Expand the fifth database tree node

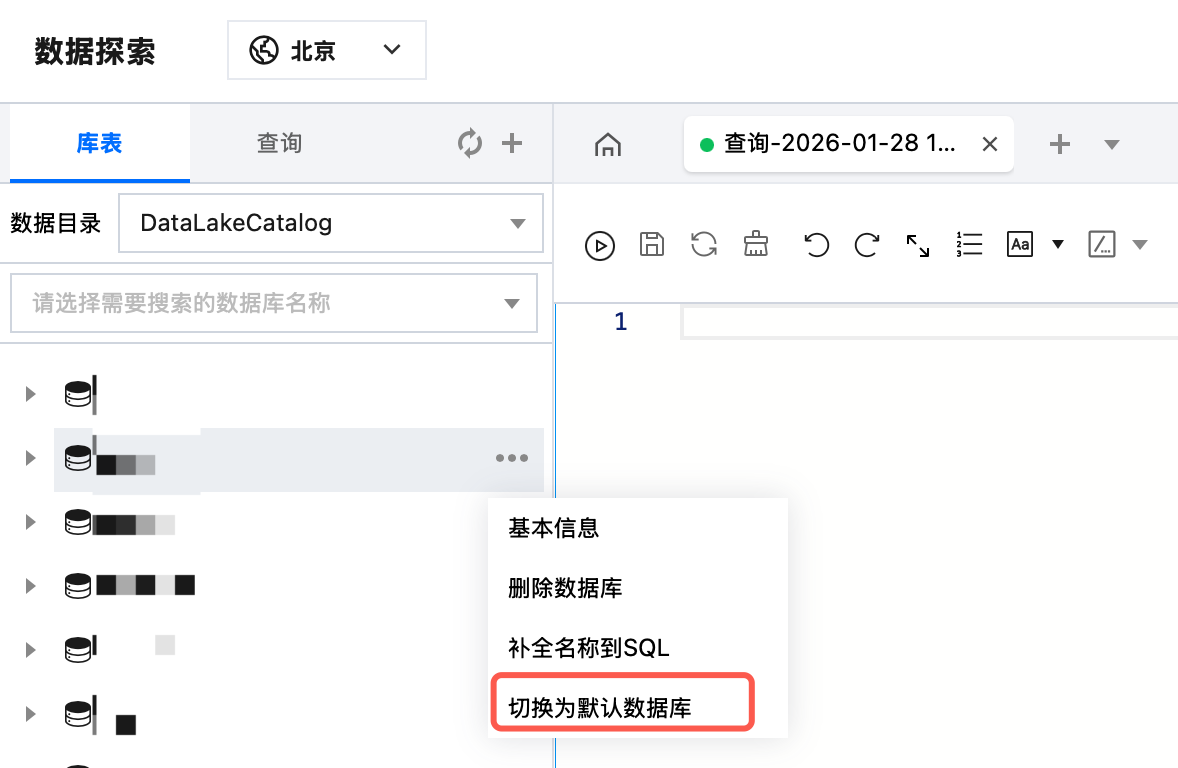click(x=30, y=649)
